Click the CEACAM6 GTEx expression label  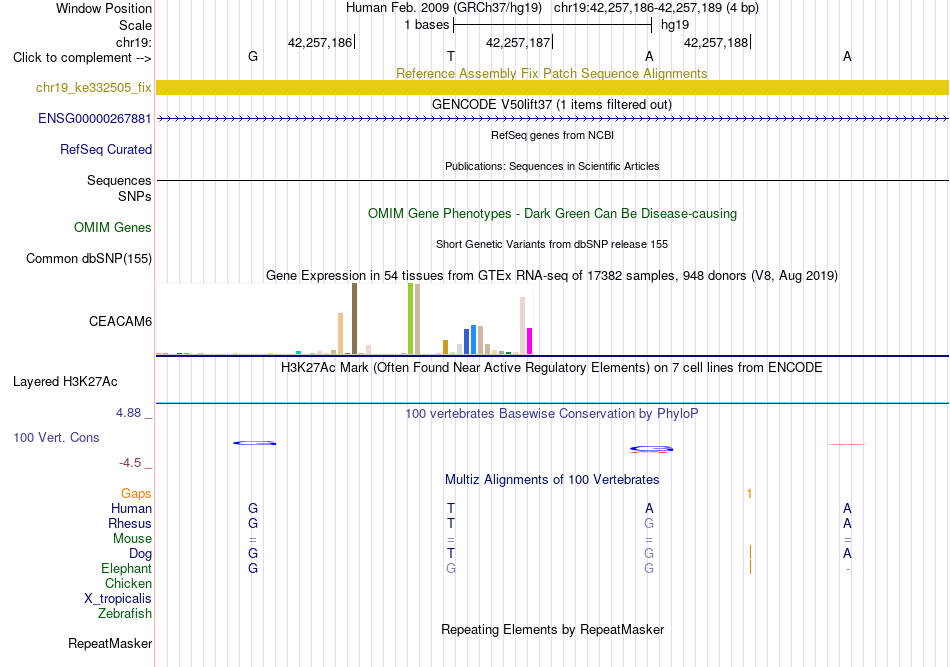[x=120, y=322]
